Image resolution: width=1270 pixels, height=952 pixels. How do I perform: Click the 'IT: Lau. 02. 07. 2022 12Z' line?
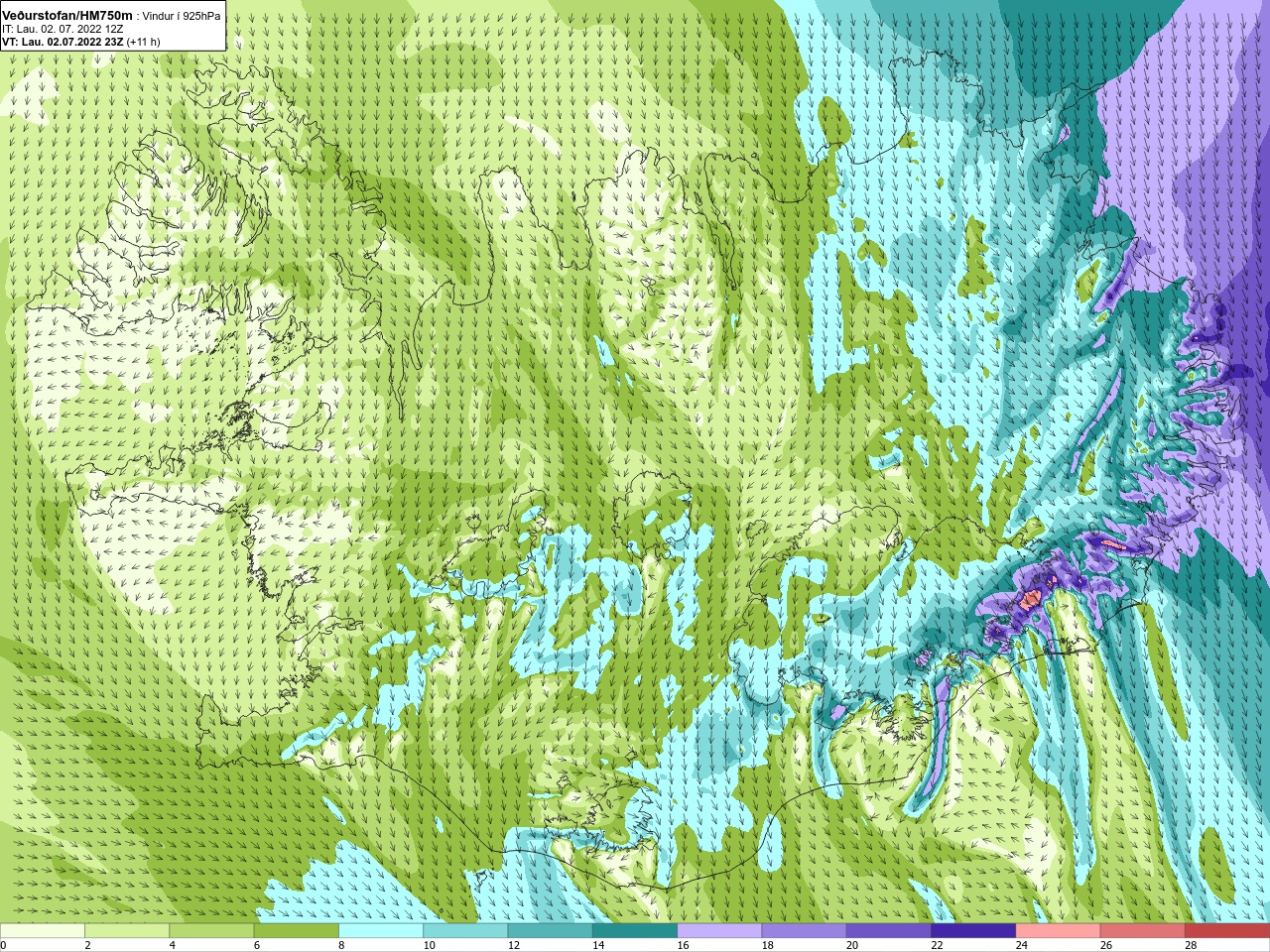[x=63, y=29]
